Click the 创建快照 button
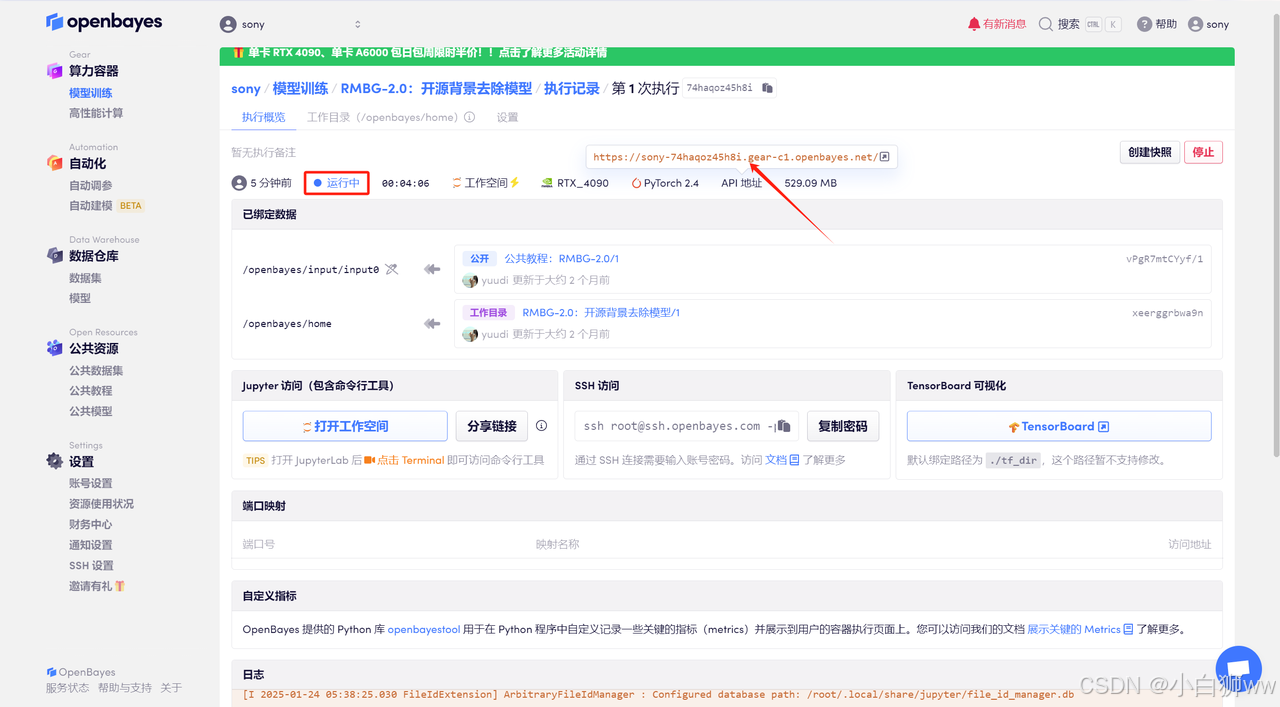Screen dimensions: 1280x707 [1149, 152]
